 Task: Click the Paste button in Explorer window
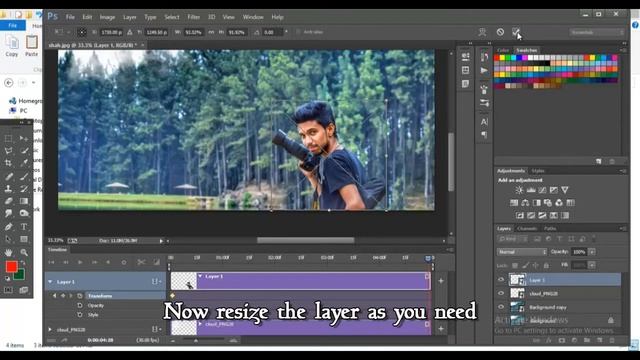(31, 46)
